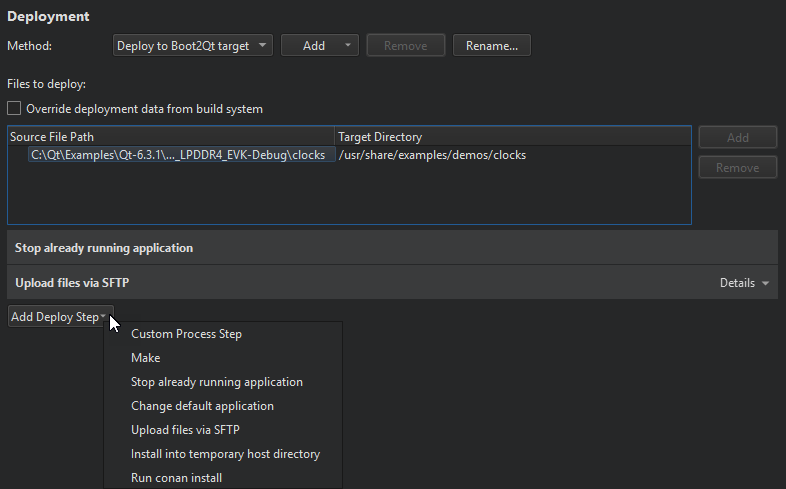
Task: Select Change default application menu entry
Action: coord(202,406)
